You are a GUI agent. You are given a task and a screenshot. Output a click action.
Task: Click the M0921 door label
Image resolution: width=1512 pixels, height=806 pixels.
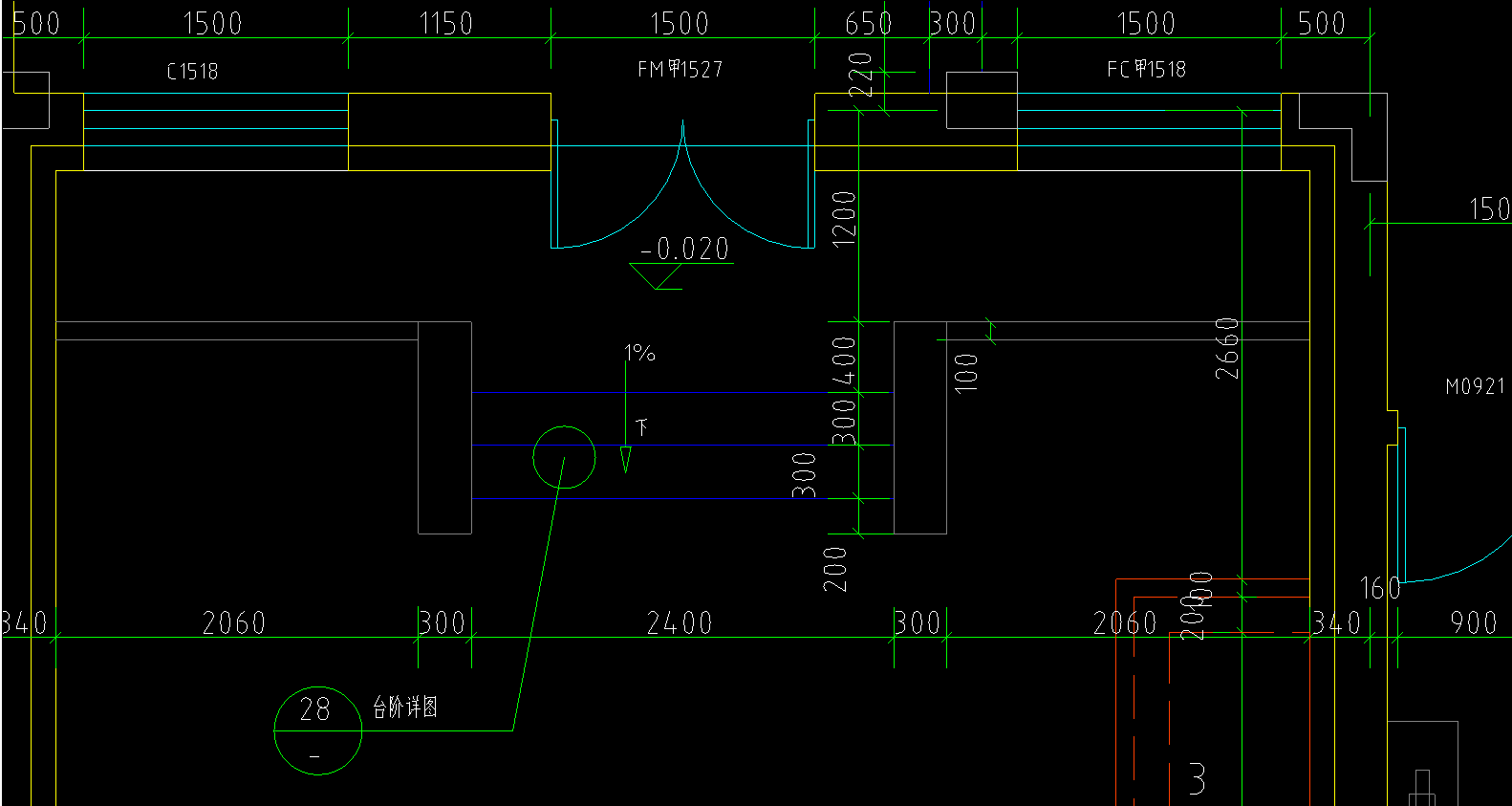[x=1476, y=386]
